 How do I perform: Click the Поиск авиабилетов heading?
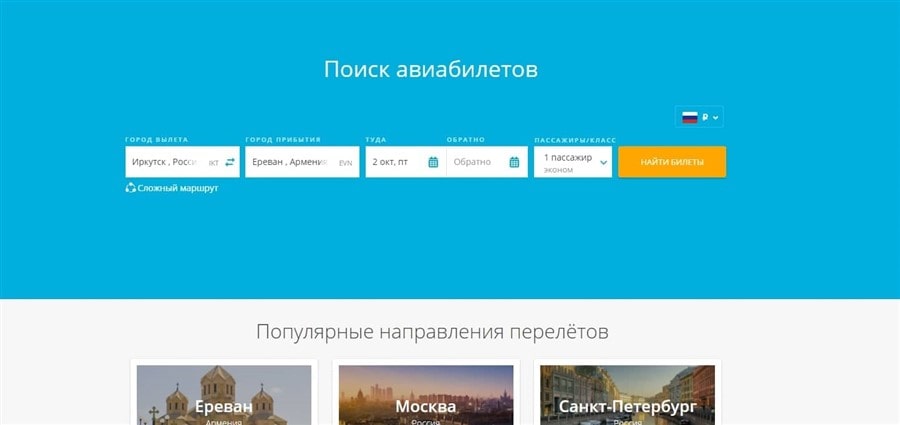(431, 69)
